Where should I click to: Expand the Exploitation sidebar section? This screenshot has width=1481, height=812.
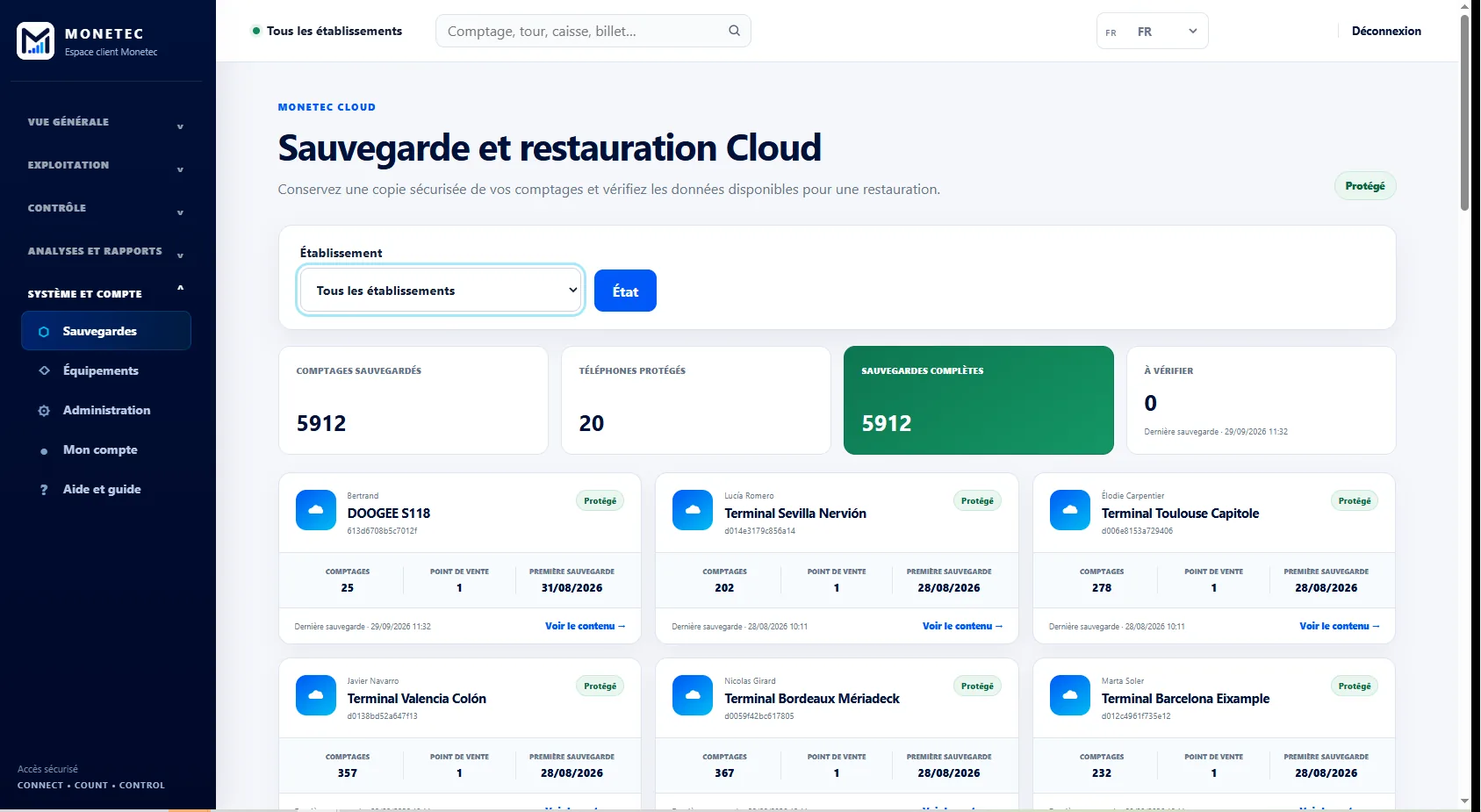pyautogui.click(x=107, y=165)
